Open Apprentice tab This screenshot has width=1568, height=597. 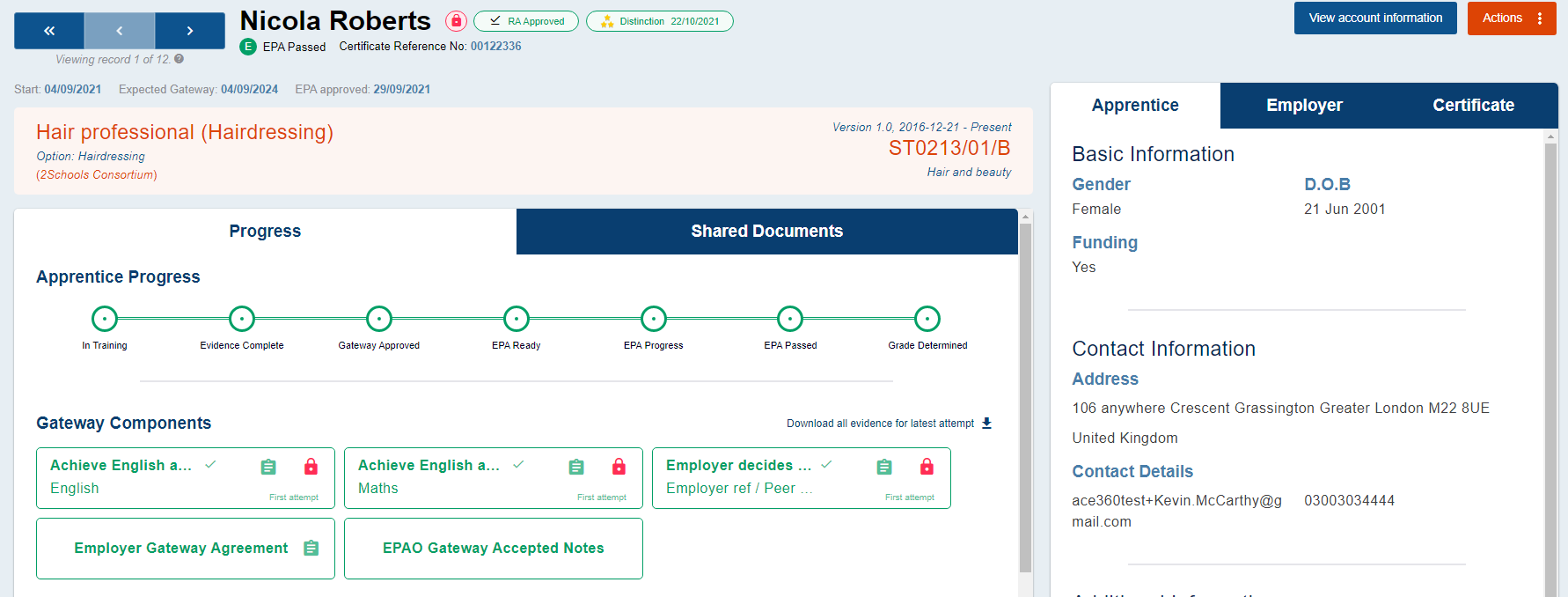(1135, 106)
